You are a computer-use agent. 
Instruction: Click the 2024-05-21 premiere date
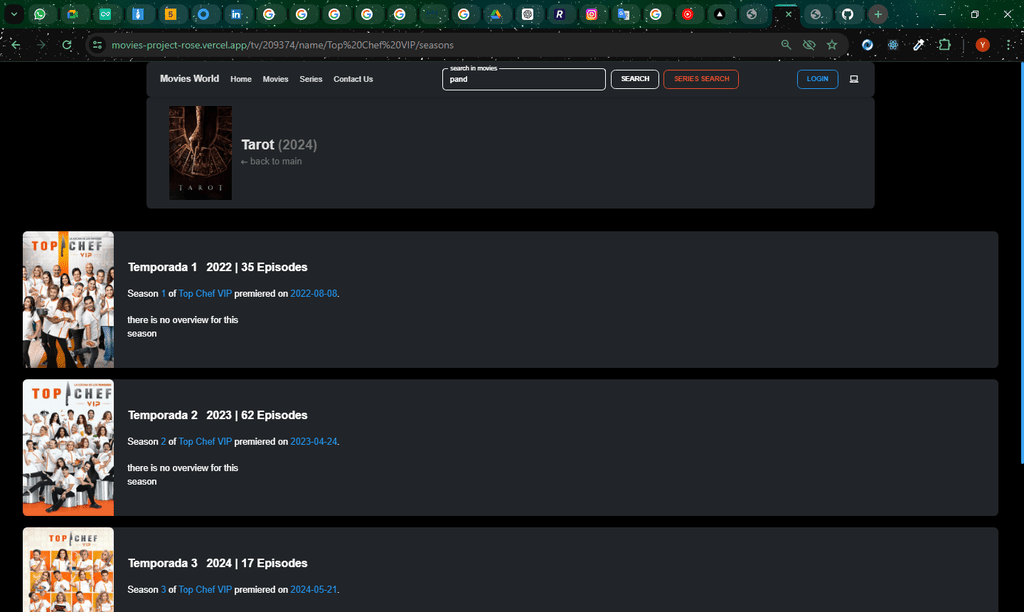click(x=313, y=590)
